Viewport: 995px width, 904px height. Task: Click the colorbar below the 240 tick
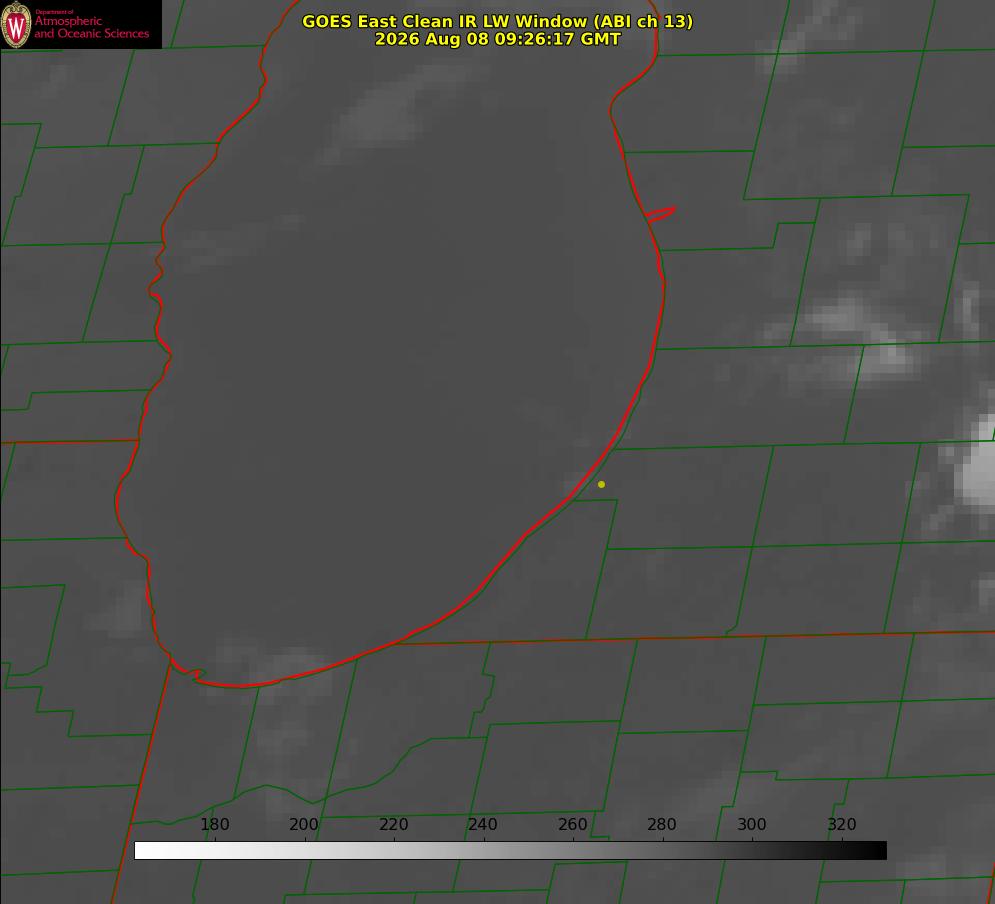coord(484,851)
